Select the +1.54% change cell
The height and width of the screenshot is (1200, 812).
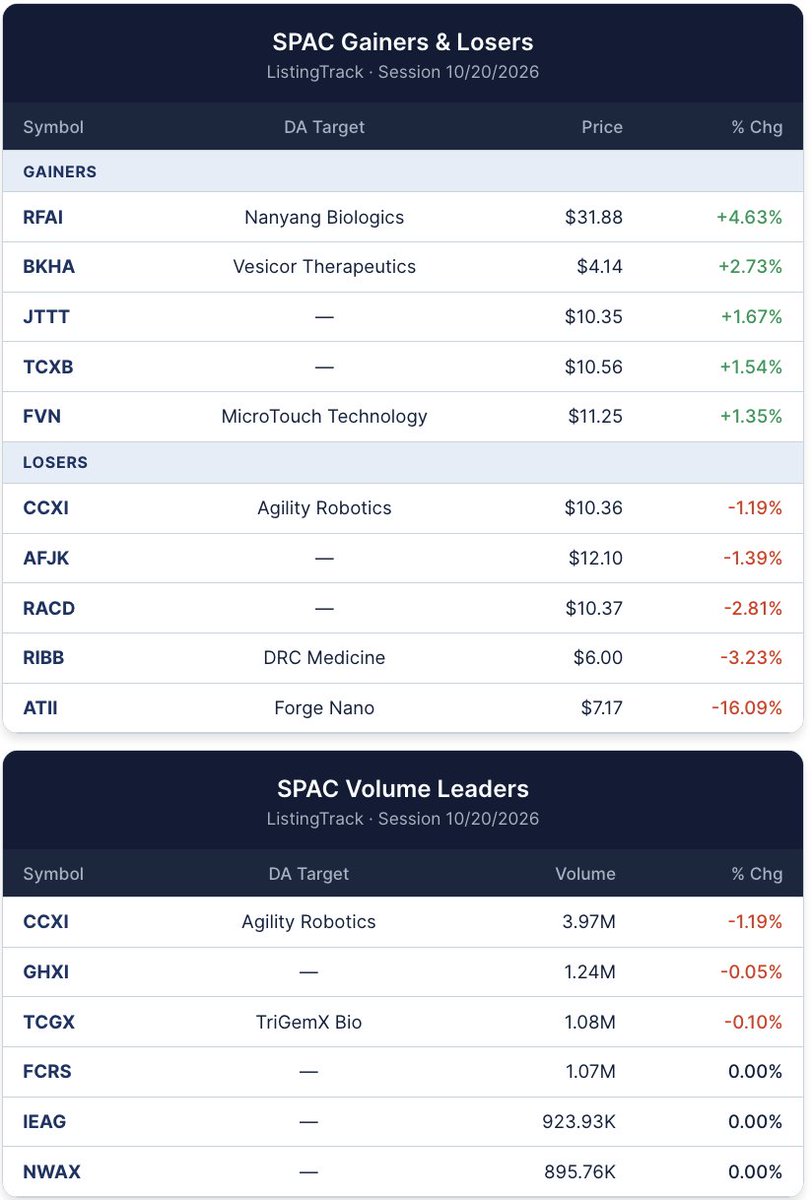click(x=751, y=367)
